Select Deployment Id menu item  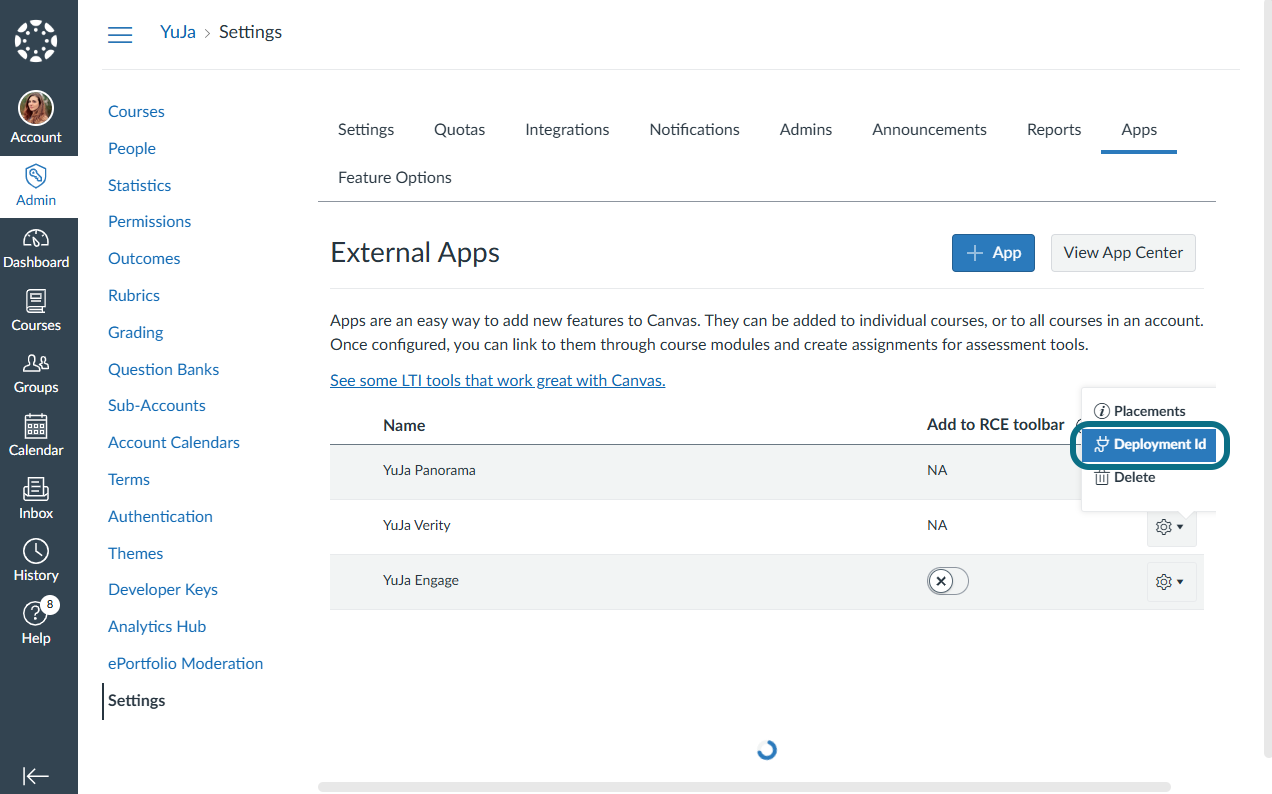pos(1149,444)
